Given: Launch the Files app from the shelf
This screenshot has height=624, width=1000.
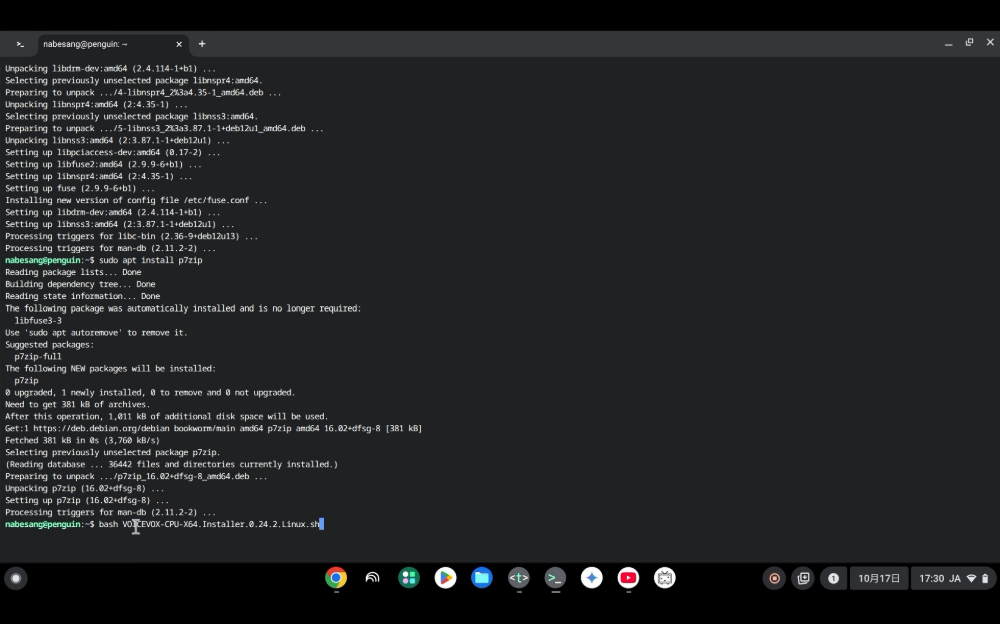Looking at the screenshot, I should pos(481,578).
